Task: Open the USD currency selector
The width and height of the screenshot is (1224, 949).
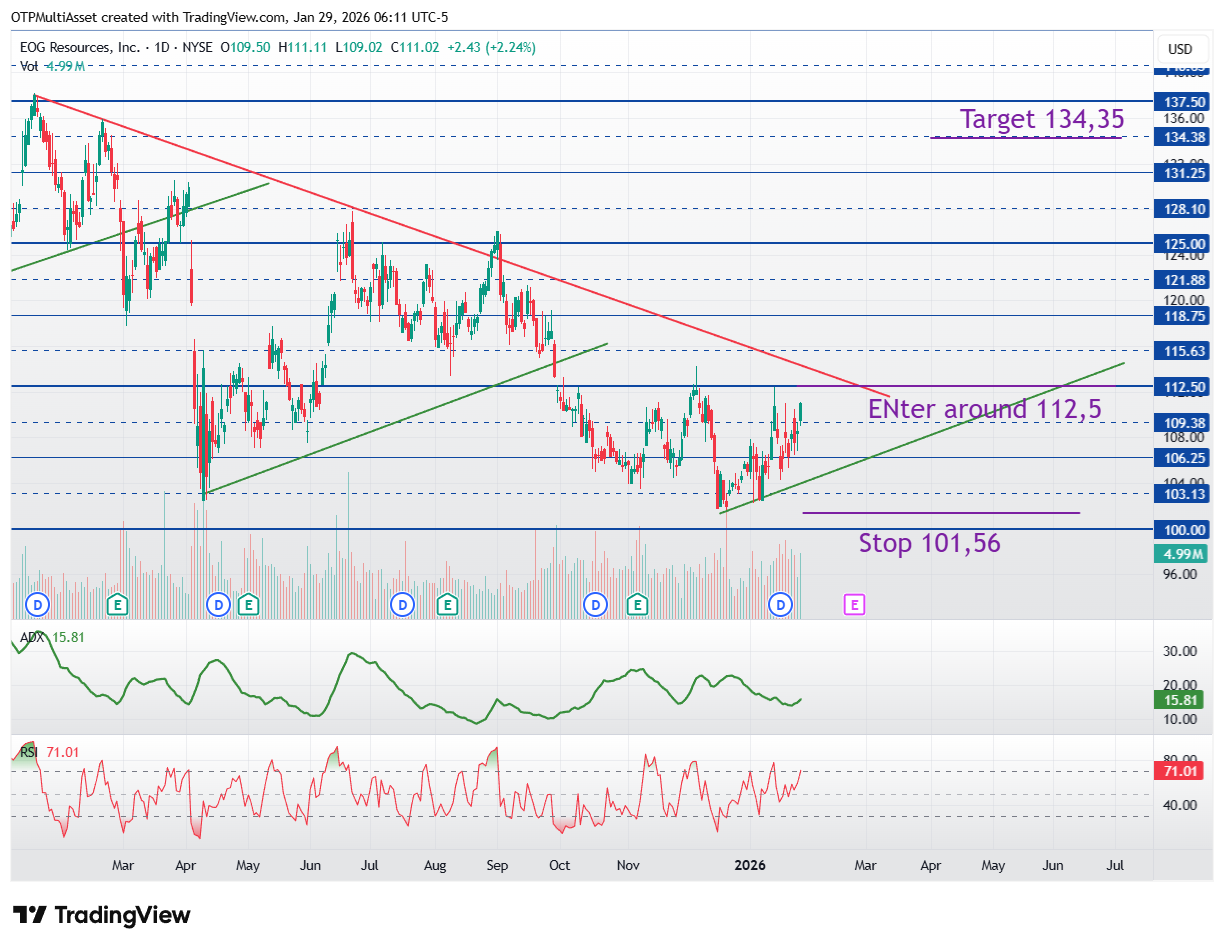Action: coord(1180,49)
